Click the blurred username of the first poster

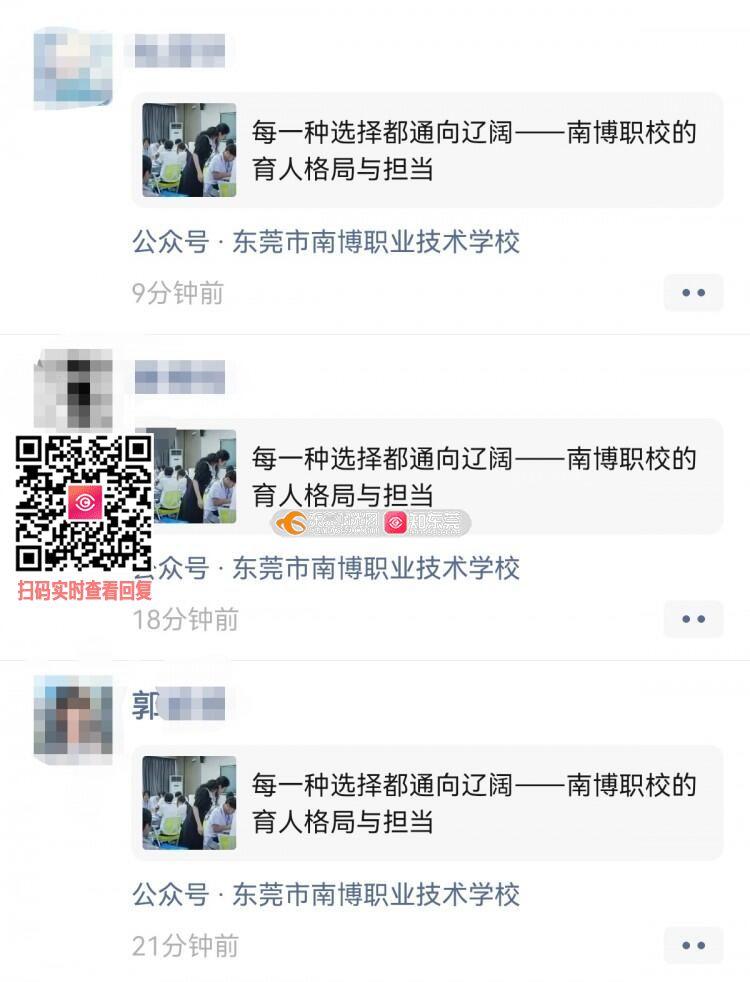pyautogui.click(x=180, y=51)
